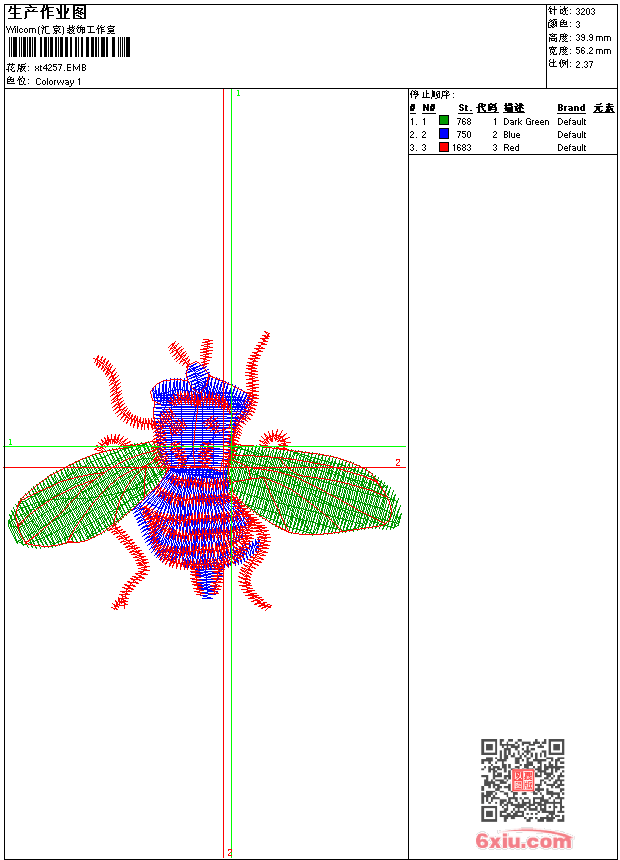Viewport: 620px width, 860px height.
Task: Select the Red color swatch
Action: [444, 147]
